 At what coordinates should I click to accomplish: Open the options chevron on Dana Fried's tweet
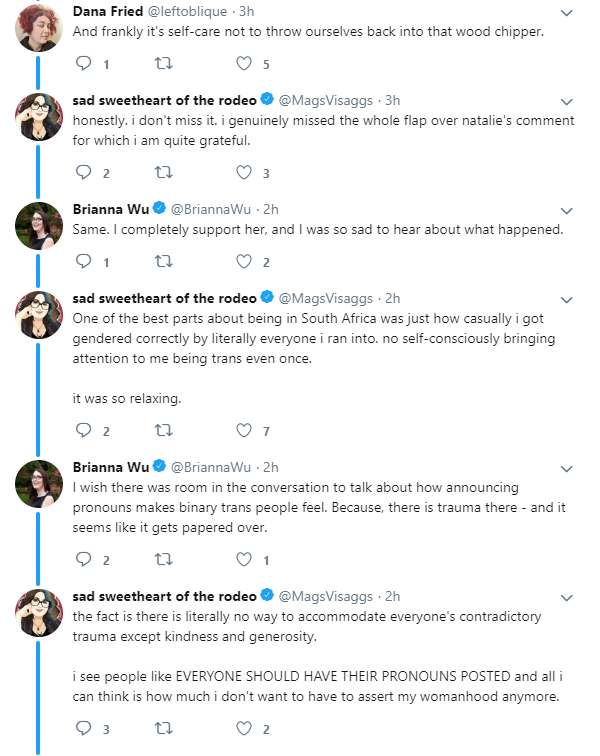tap(567, 13)
